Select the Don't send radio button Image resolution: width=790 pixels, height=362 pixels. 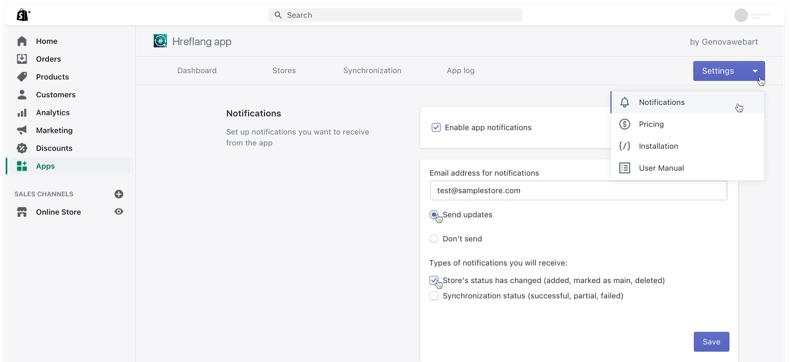pos(434,239)
